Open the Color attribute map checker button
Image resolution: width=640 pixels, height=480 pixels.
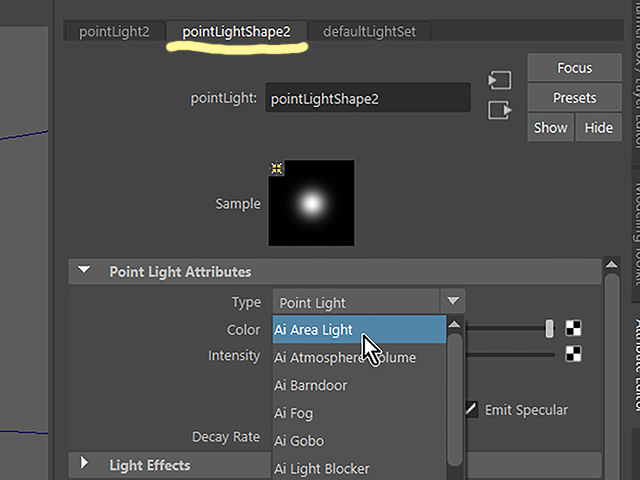point(573,328)
